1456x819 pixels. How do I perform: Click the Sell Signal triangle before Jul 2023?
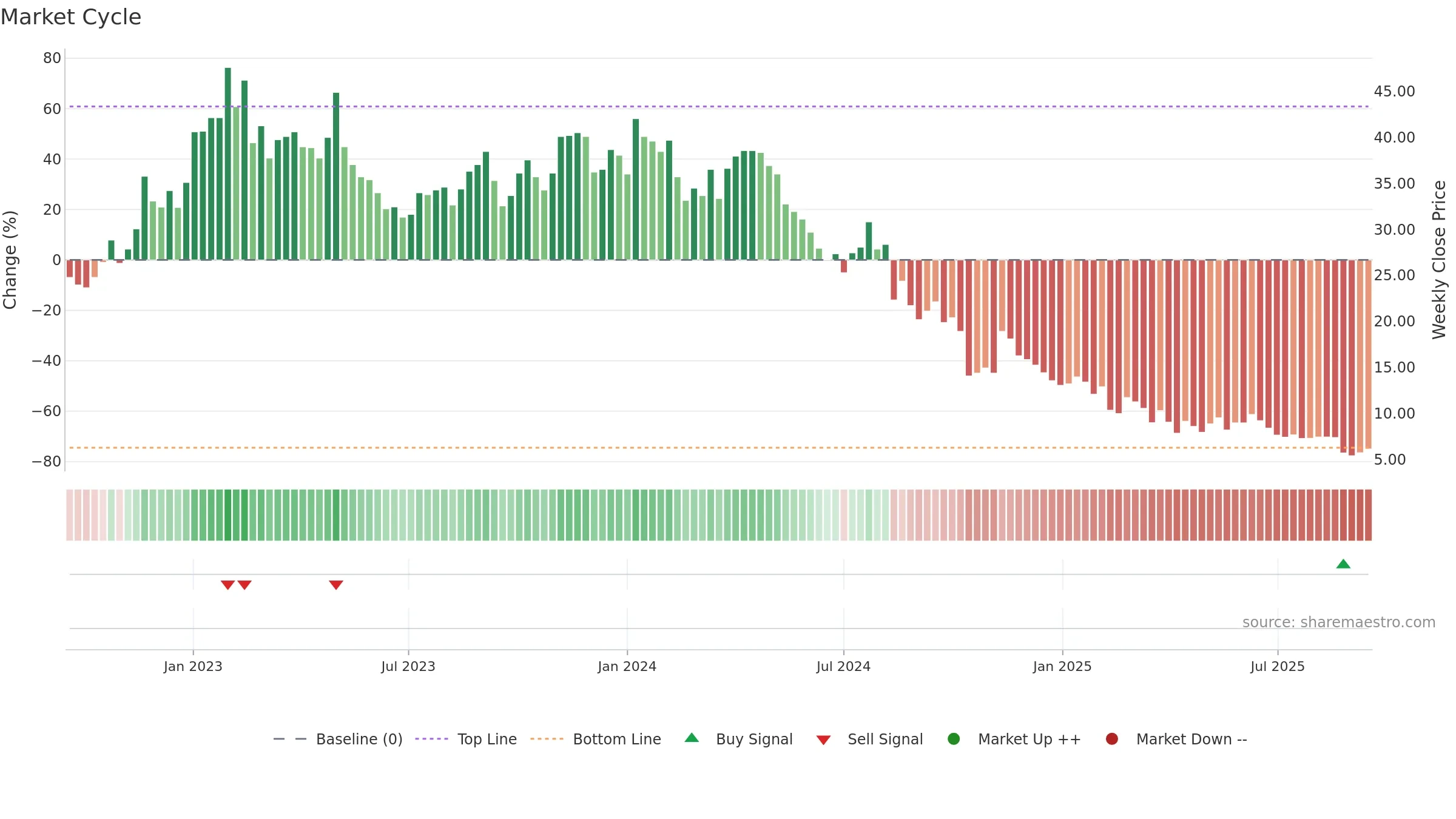pyautogui.click(x=336, y=585)
